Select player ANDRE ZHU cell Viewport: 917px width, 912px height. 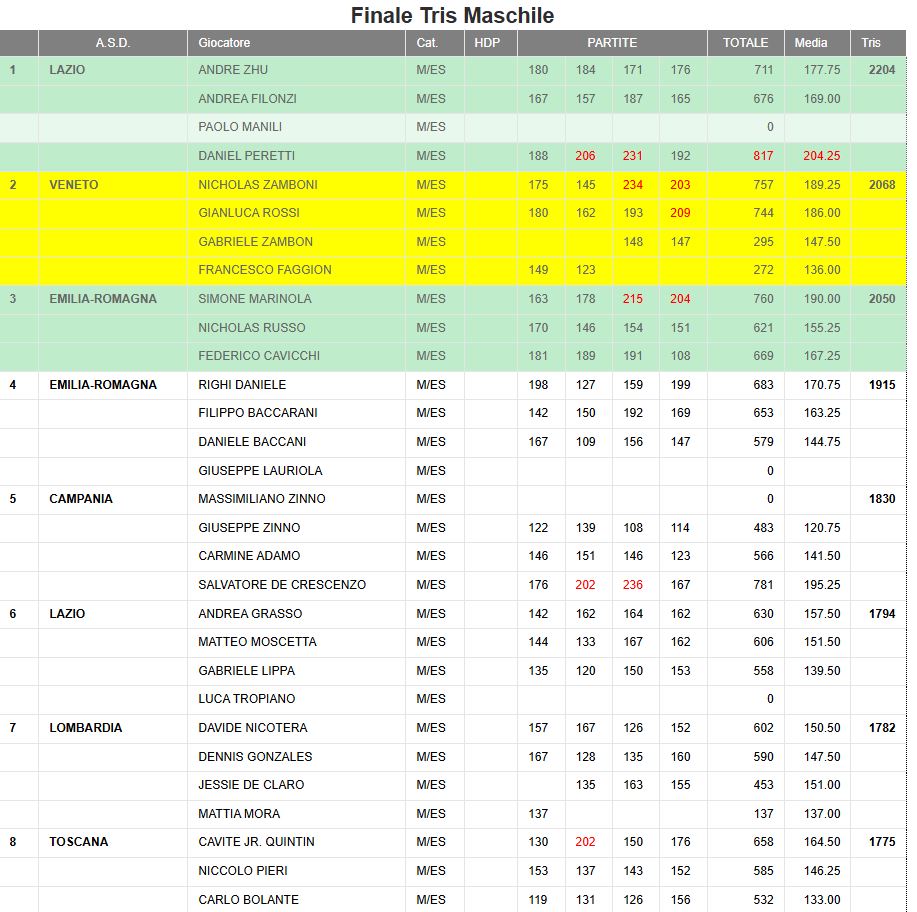click(233, 70)
